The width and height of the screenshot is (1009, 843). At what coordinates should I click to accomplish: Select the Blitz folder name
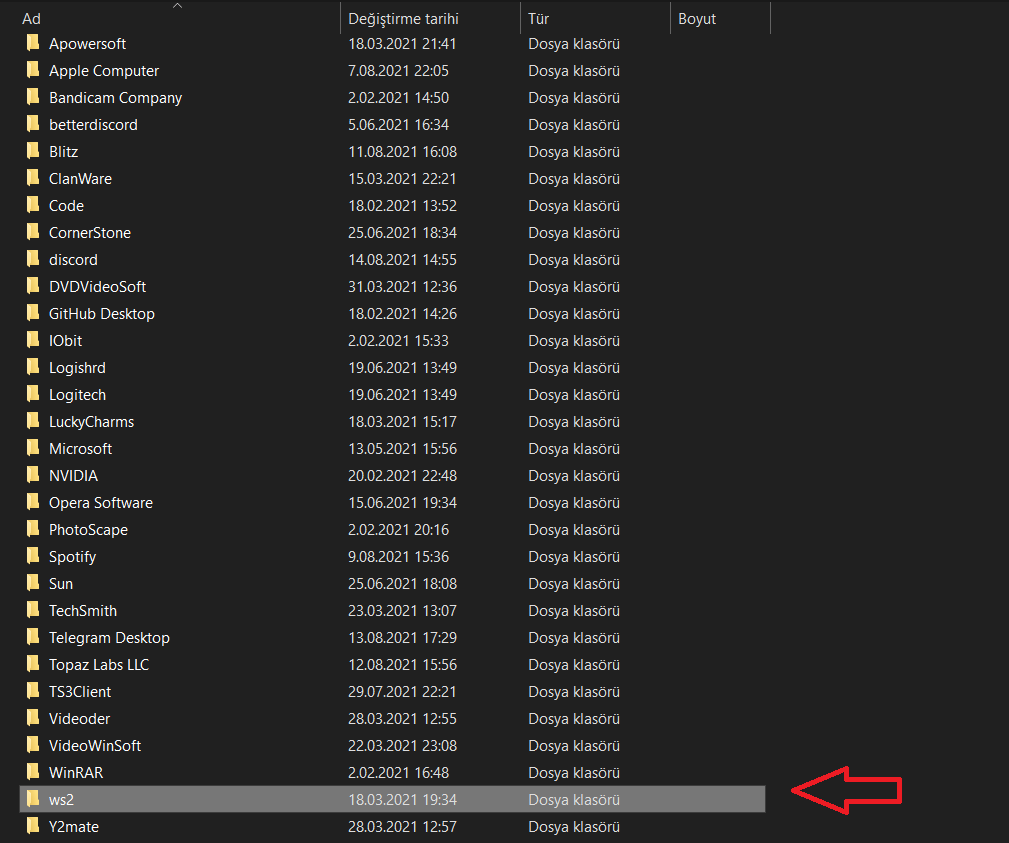(x=64, y=152)
